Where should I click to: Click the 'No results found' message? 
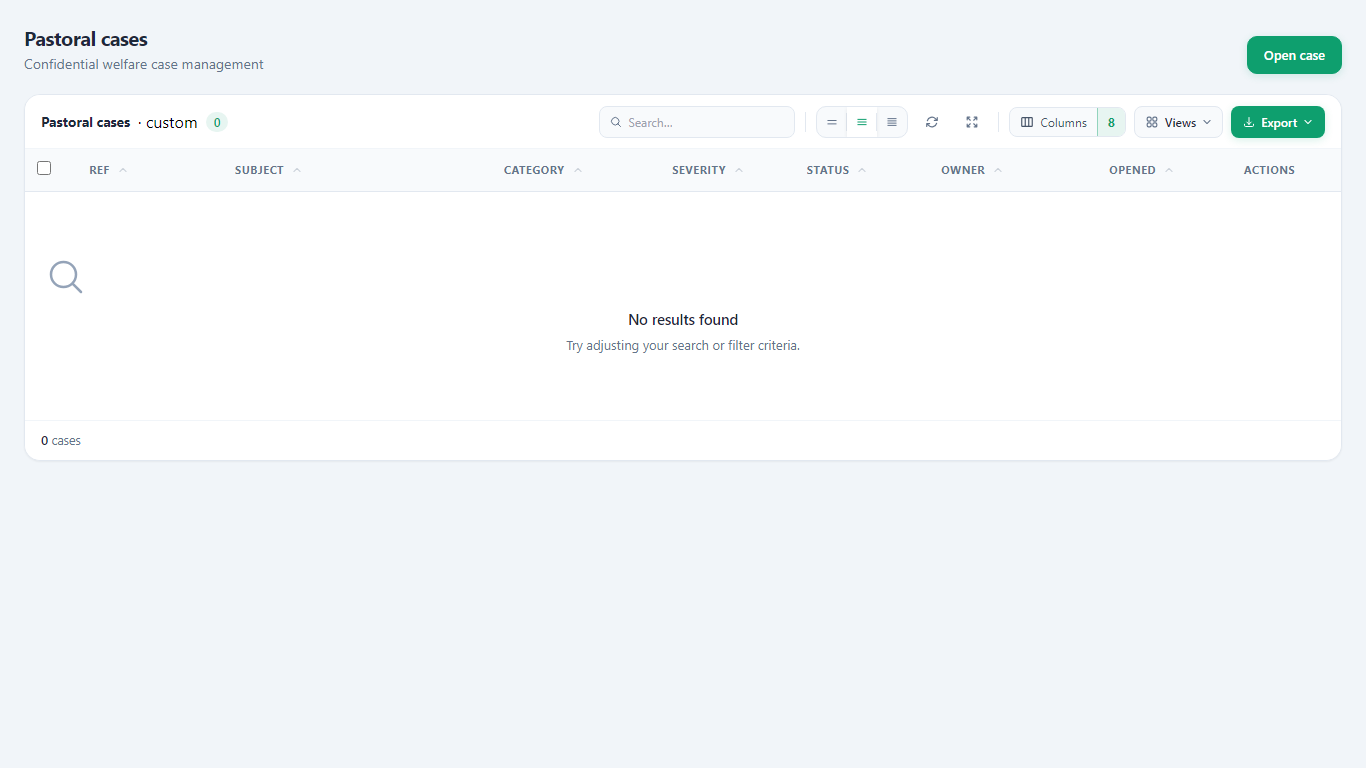683,320
